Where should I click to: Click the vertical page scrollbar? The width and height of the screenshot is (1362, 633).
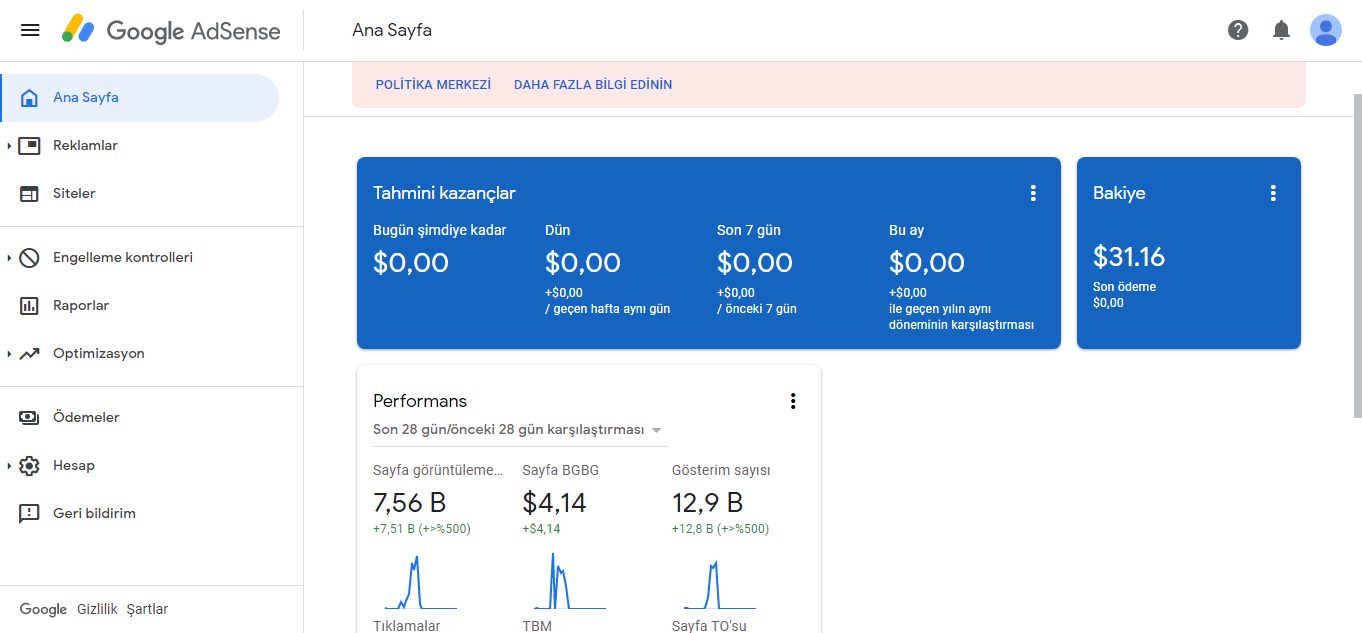click(x=1357, y=255)
